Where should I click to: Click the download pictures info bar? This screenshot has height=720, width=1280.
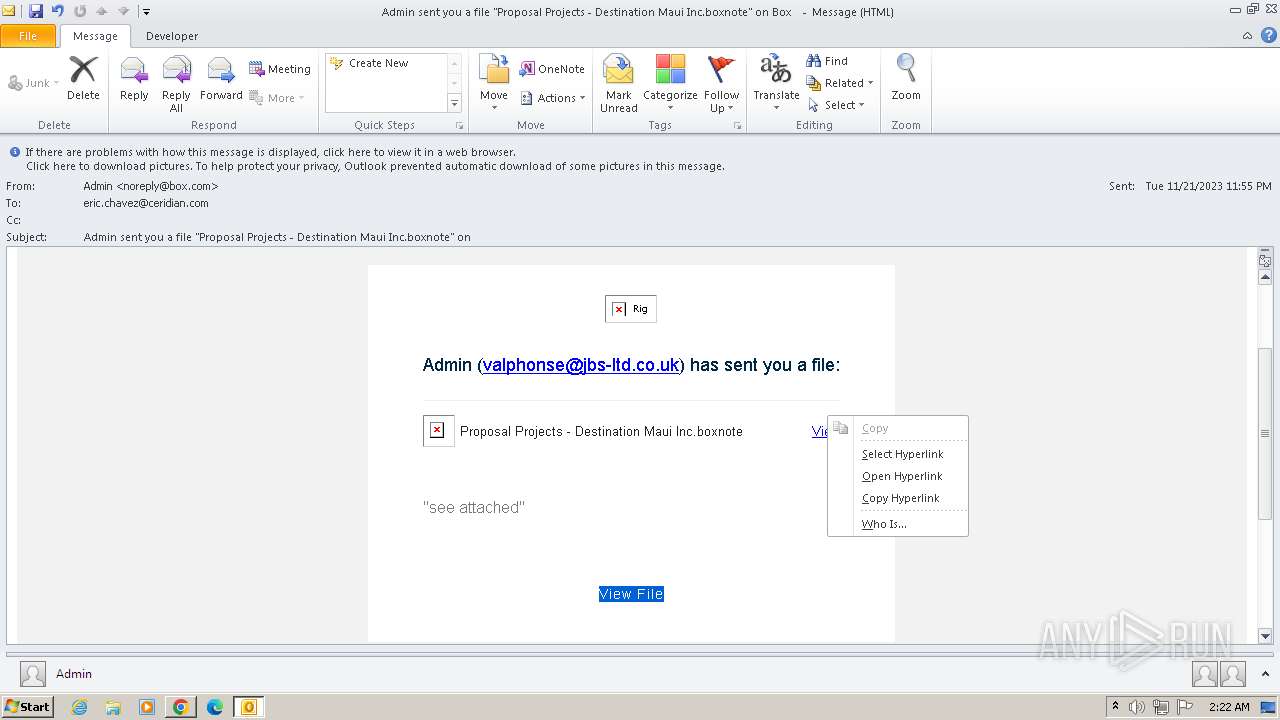[x=375, y=166]
